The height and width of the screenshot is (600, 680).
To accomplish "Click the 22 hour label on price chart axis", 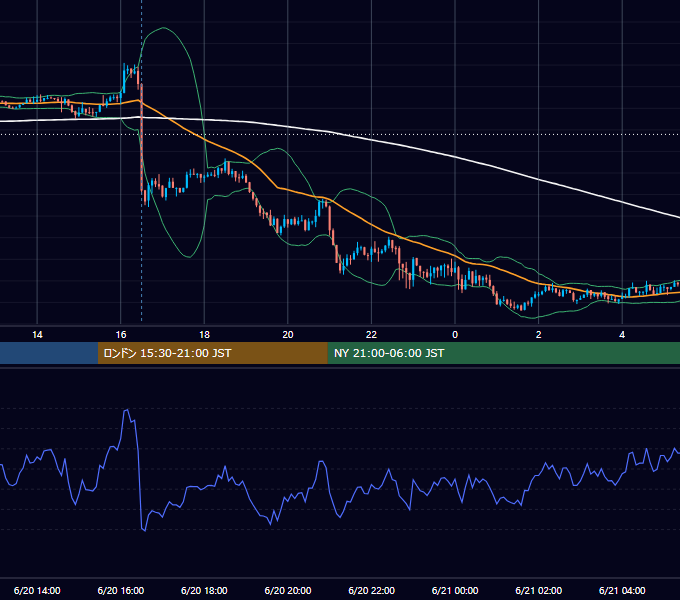I will [371, 335].
